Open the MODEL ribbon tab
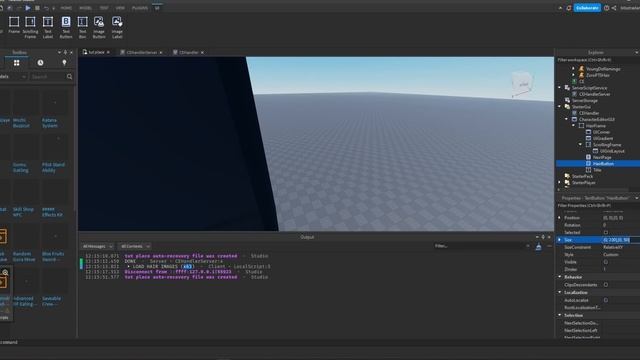Image resolution: width=640 pixels, height=360 pixels. pyautogui.click(x=85, y=8)
